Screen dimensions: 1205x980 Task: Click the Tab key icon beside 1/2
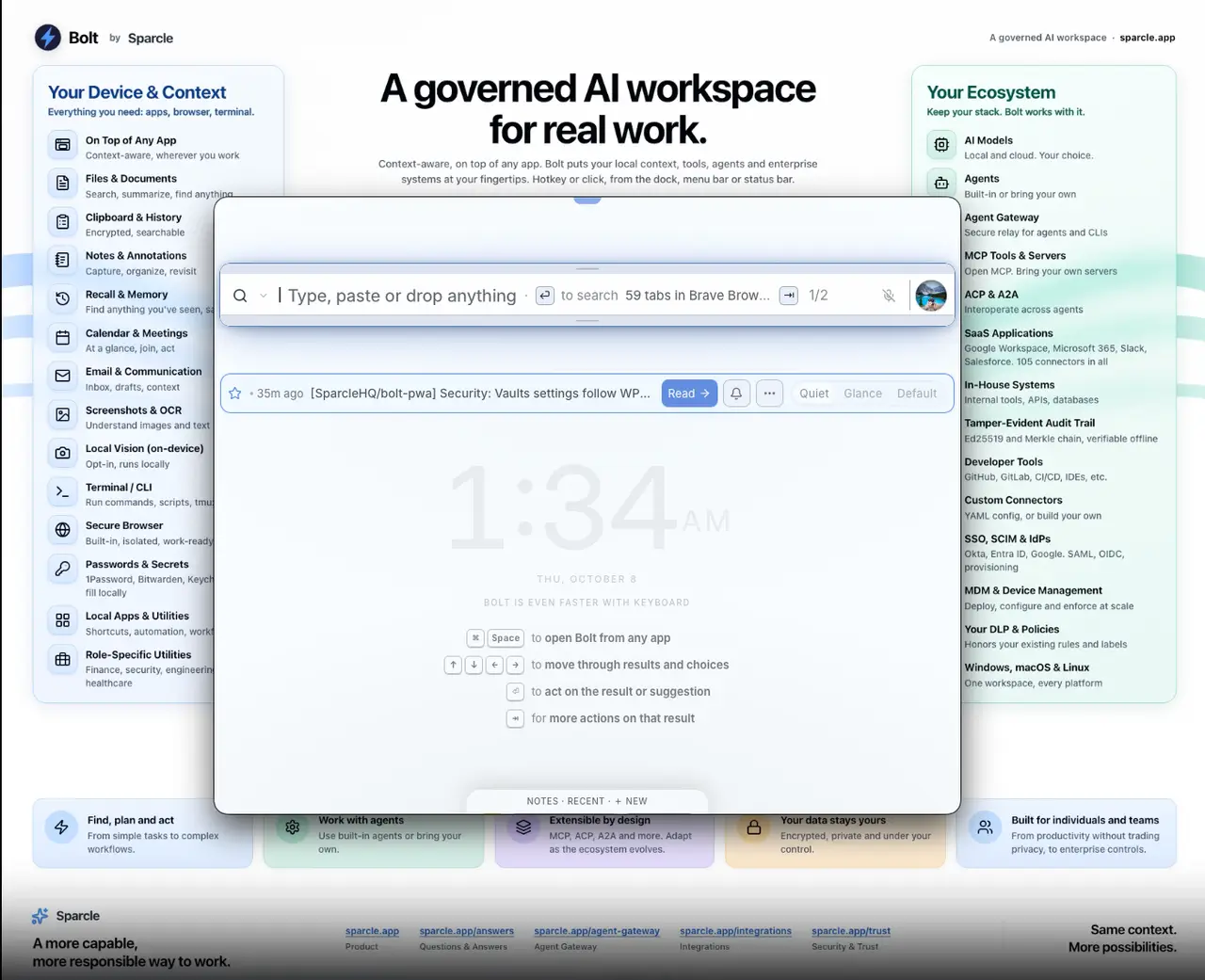[790, 296]
